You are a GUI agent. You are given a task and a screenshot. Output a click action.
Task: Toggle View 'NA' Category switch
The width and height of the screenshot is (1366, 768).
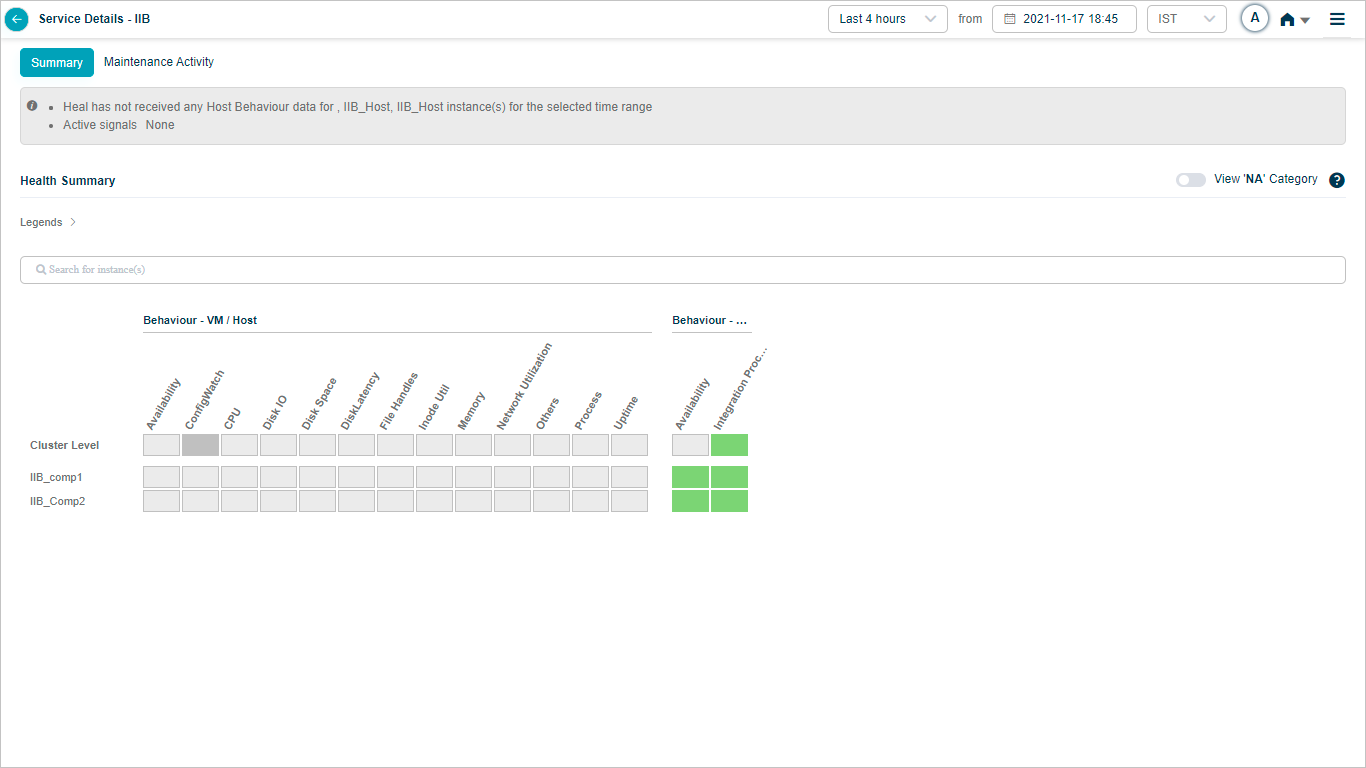pos(1190,180)
